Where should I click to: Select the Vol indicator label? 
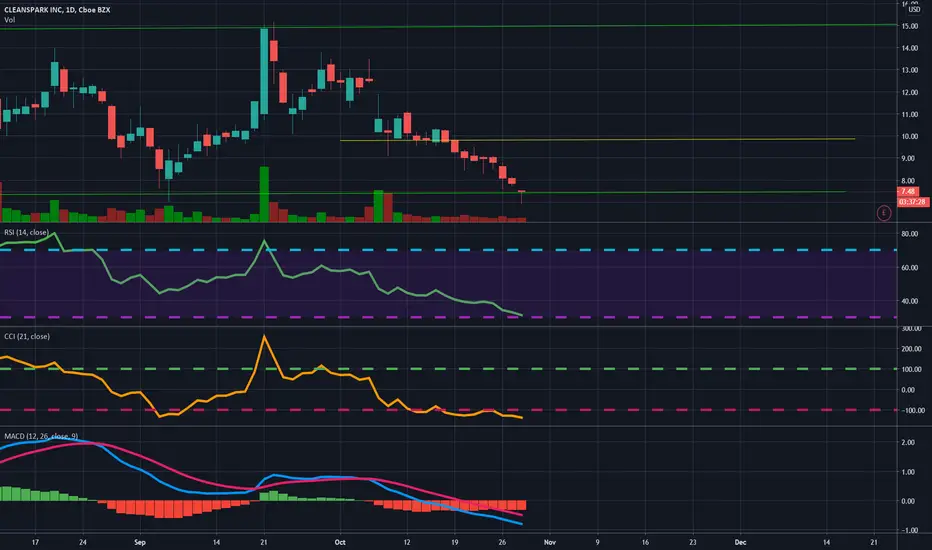[10, 20]
